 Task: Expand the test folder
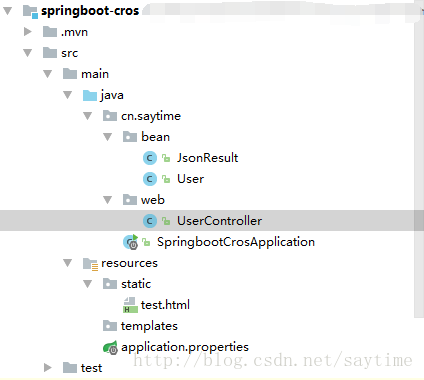click(48, 368)
